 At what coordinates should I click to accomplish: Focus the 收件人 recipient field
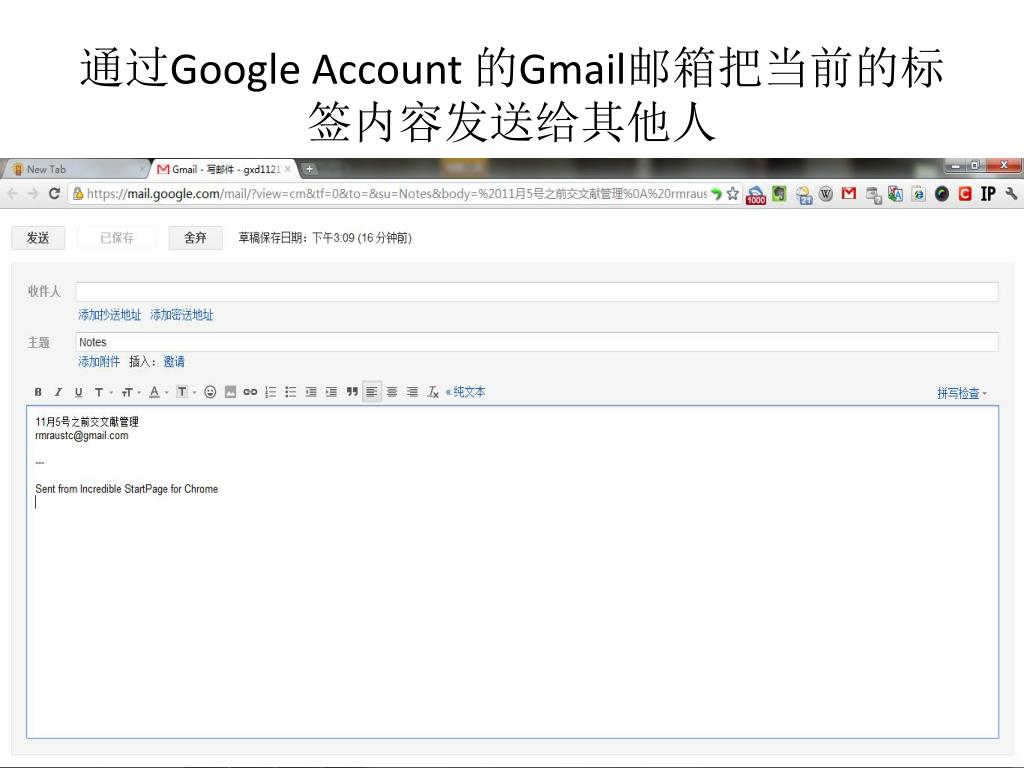(x=537, y=291)
